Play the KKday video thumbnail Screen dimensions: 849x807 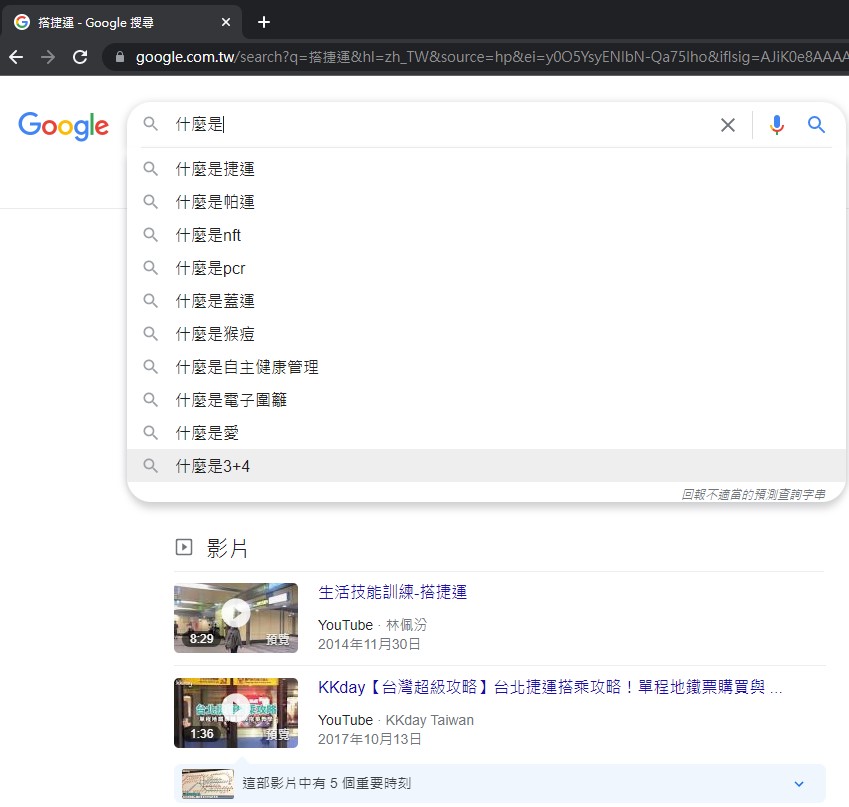[x=236, y=712]
